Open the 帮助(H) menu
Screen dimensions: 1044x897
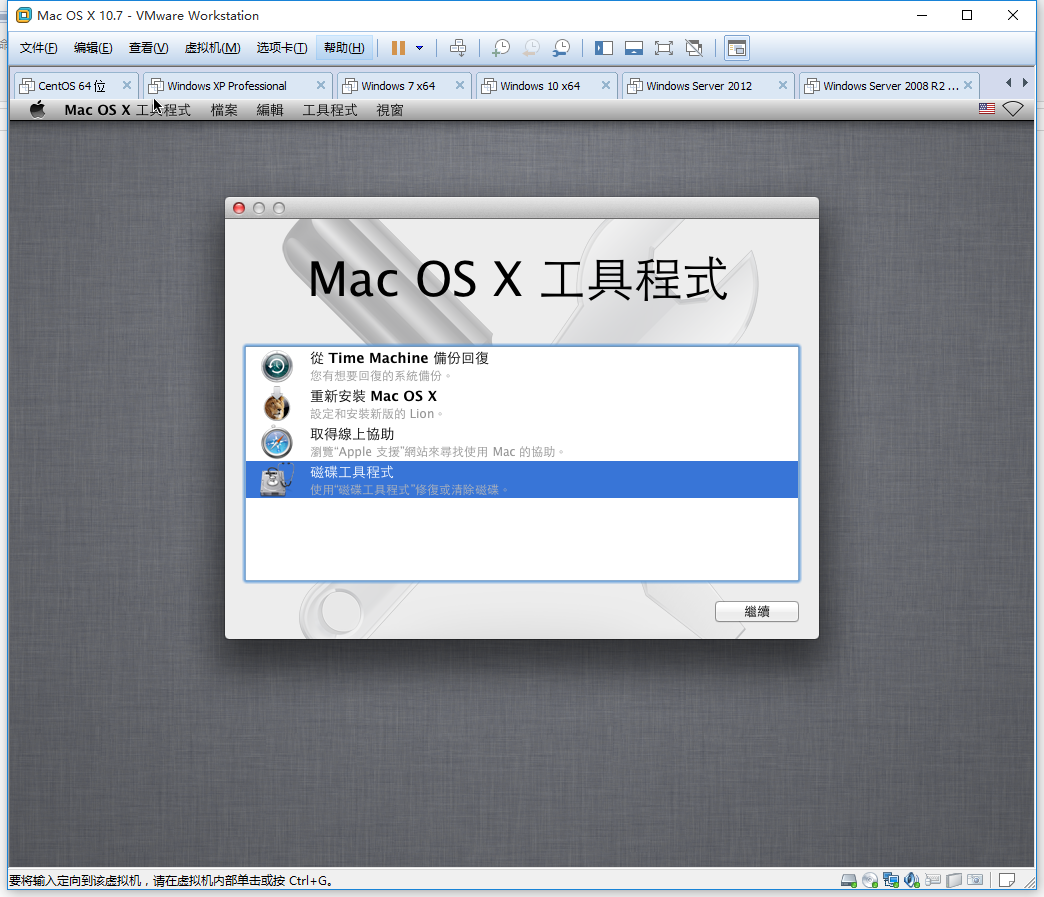point(344,48)
